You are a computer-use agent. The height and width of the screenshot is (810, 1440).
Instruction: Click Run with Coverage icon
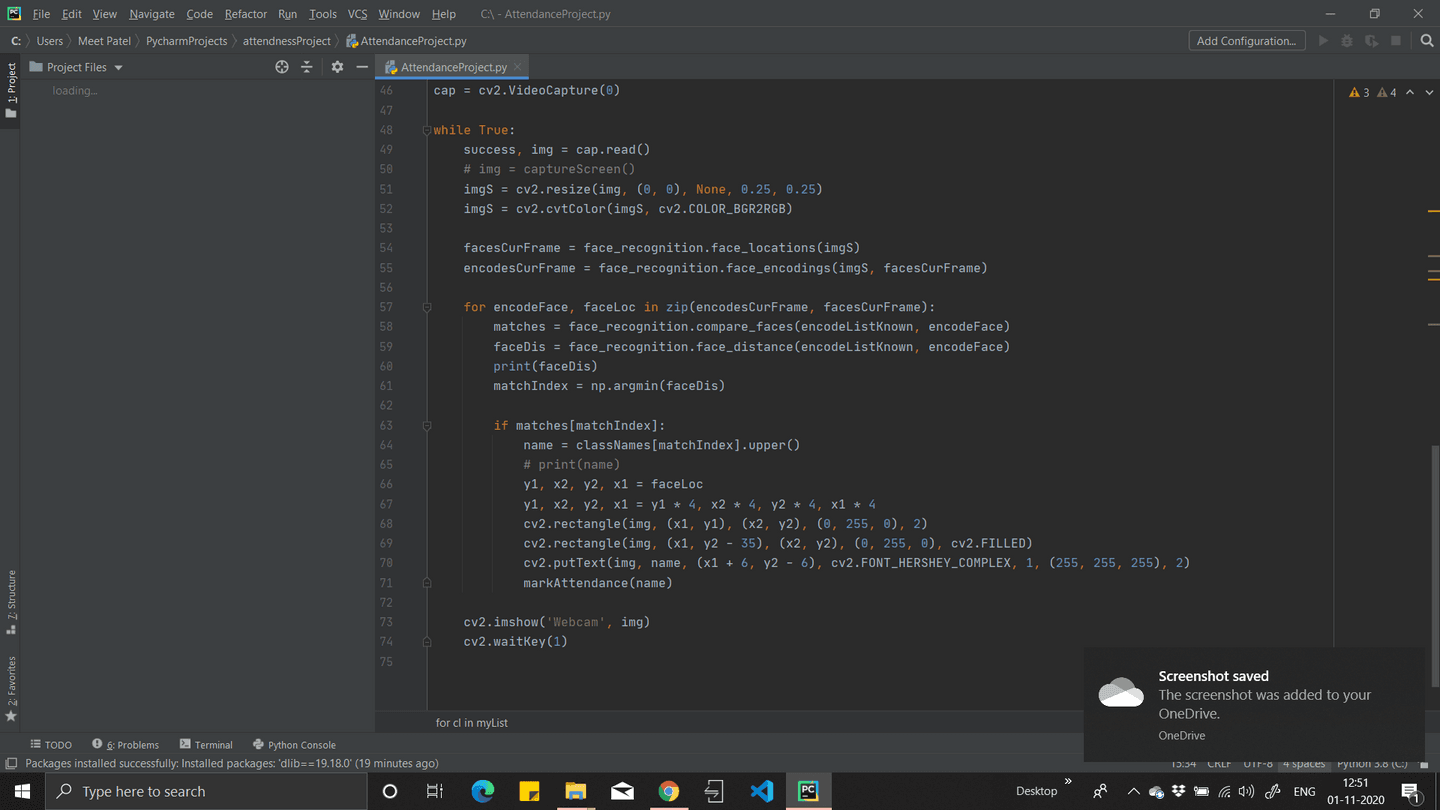click(1371, 41)
